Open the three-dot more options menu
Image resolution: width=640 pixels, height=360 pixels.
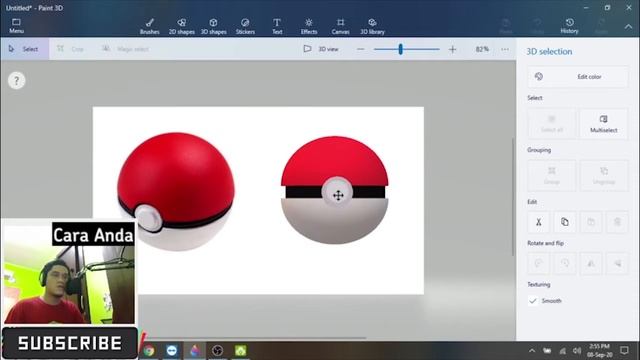click(x=505, y=49)
